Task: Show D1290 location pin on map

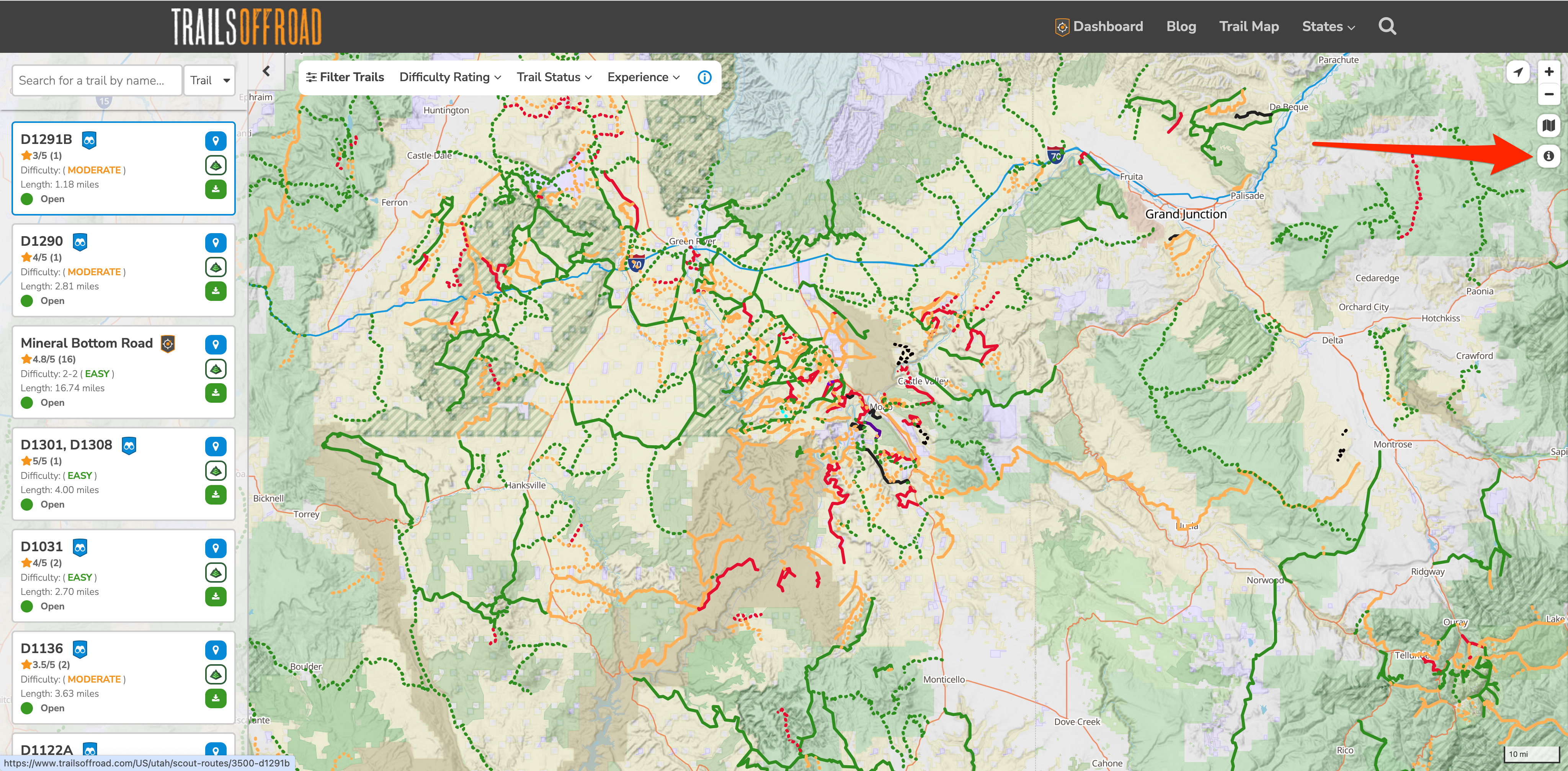Action: tap(216, 243)
